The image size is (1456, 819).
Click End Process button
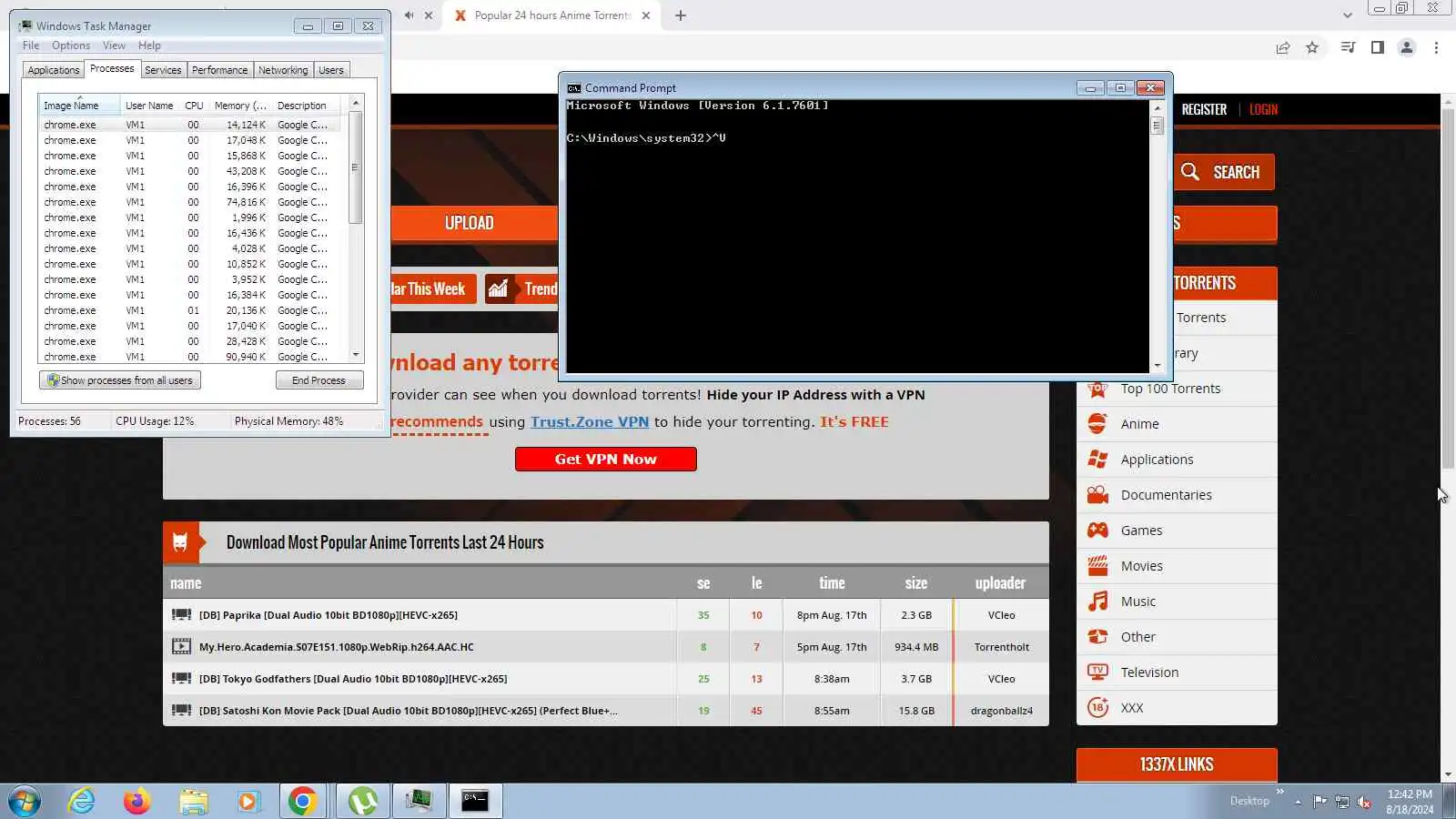click(318, 380)
